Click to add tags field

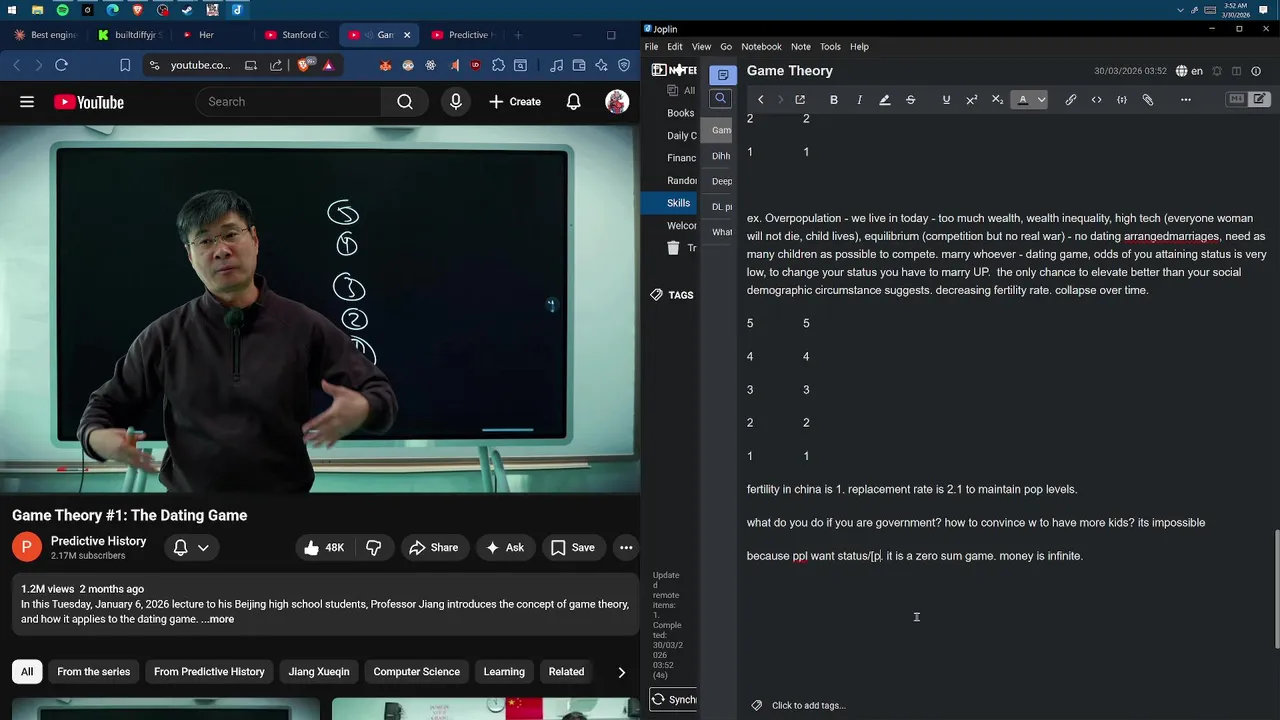[809, 705]
